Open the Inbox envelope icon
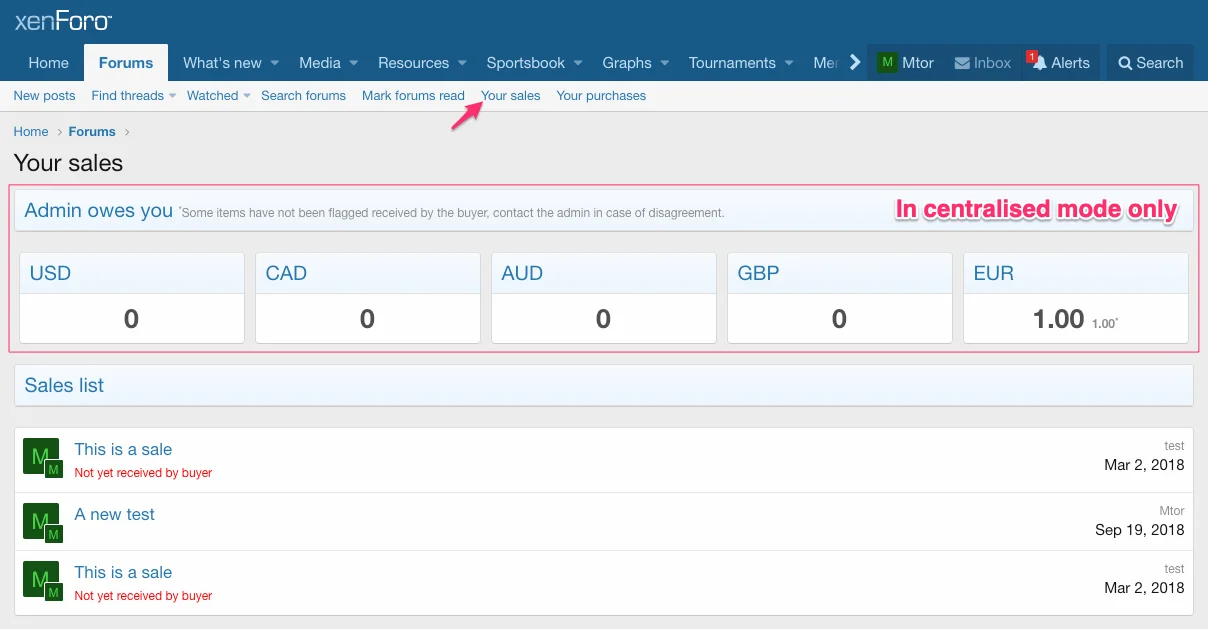This screenshot has width=1208, height=629. (962, 63)
